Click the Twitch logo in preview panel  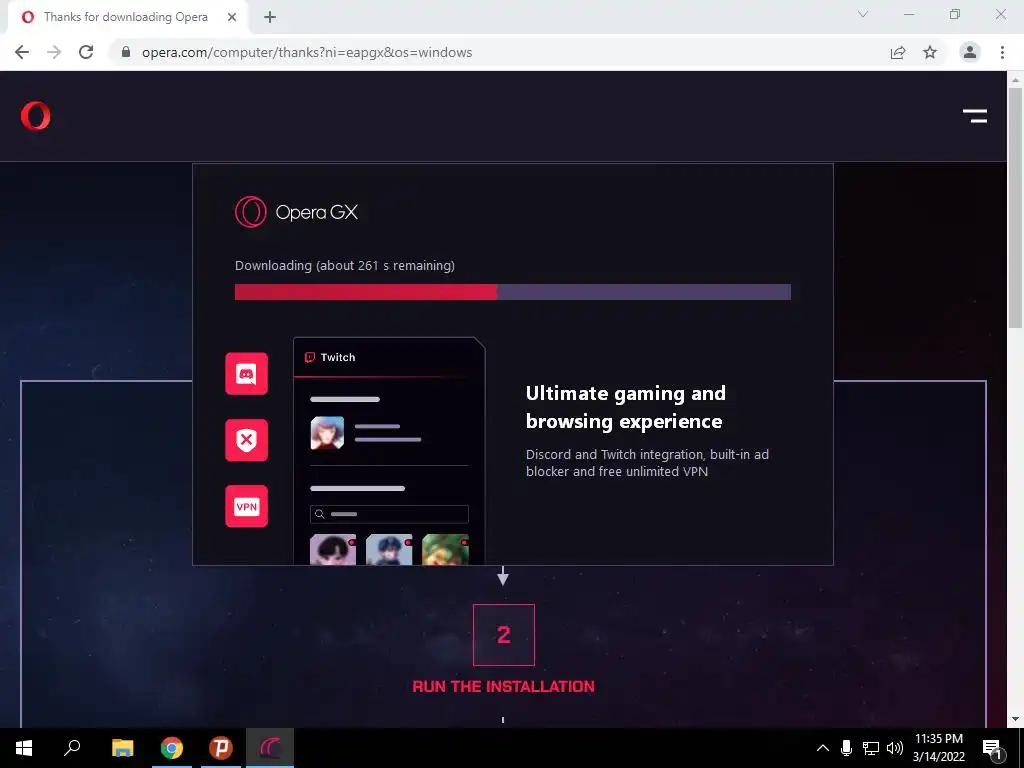(310, 357)
